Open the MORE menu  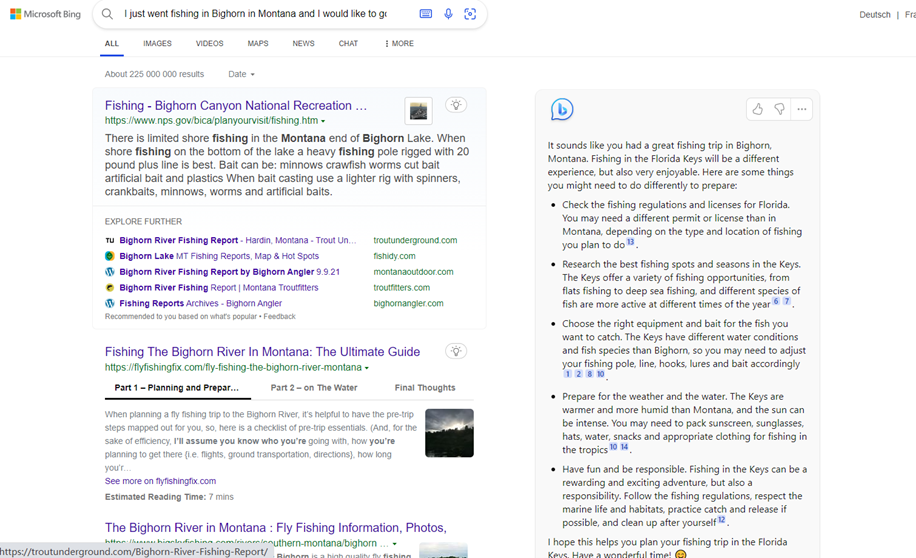coord(400,43)
